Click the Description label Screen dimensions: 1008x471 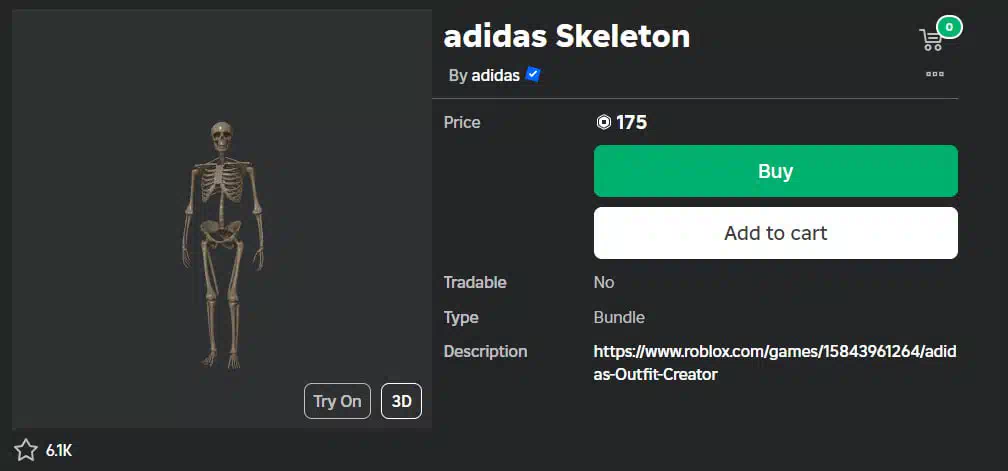[485, 351]
